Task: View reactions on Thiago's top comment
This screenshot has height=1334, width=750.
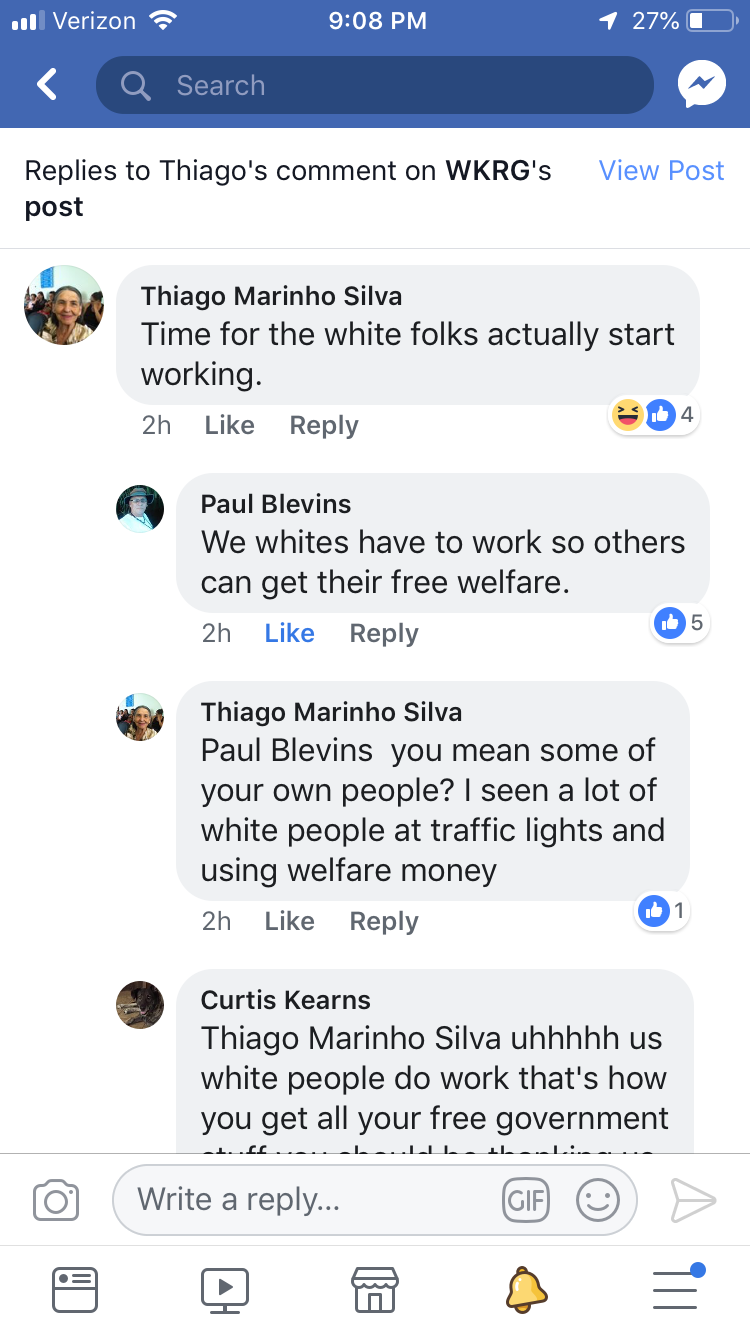Action: coord(654,414)
